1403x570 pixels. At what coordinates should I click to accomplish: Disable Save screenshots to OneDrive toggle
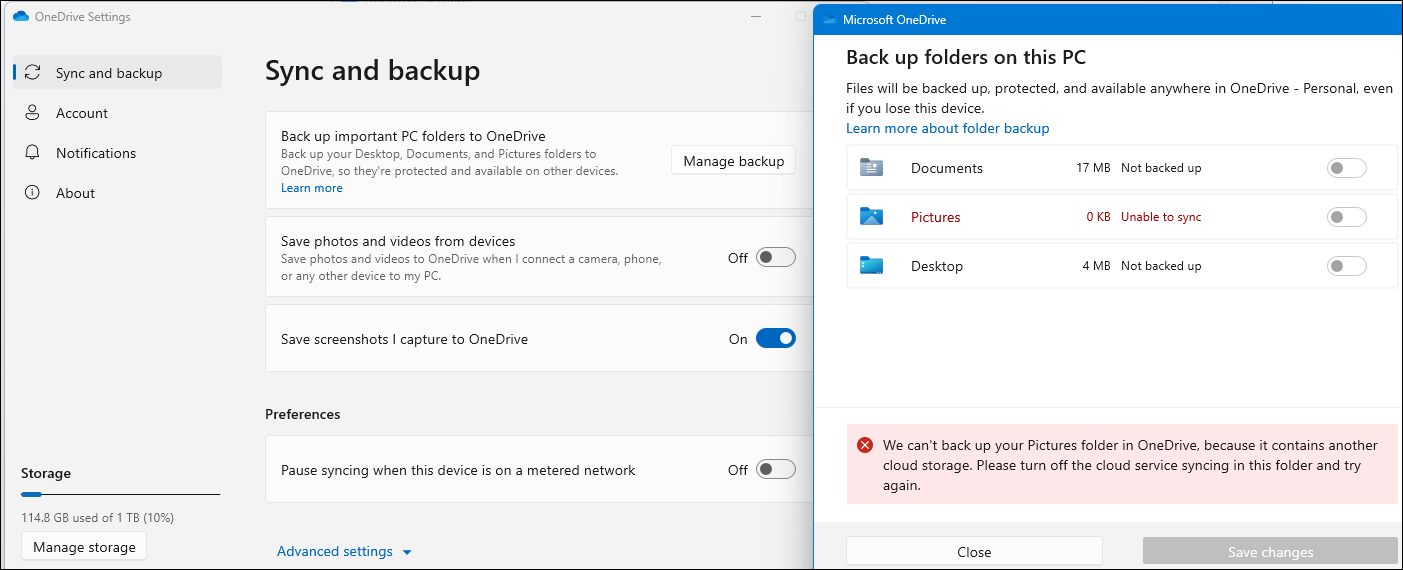(775, 339)
